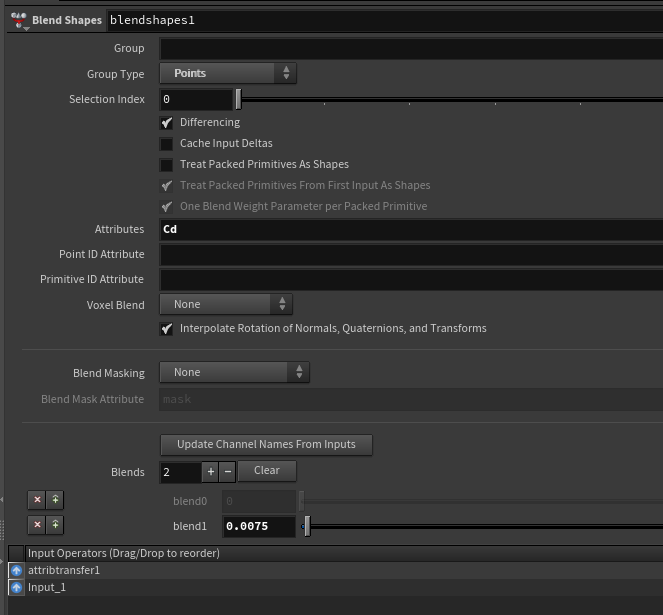The width and height of the screenshot is (663, 615).
Task: Remove the blend0 entry with its X button
Action: point(37,500)
